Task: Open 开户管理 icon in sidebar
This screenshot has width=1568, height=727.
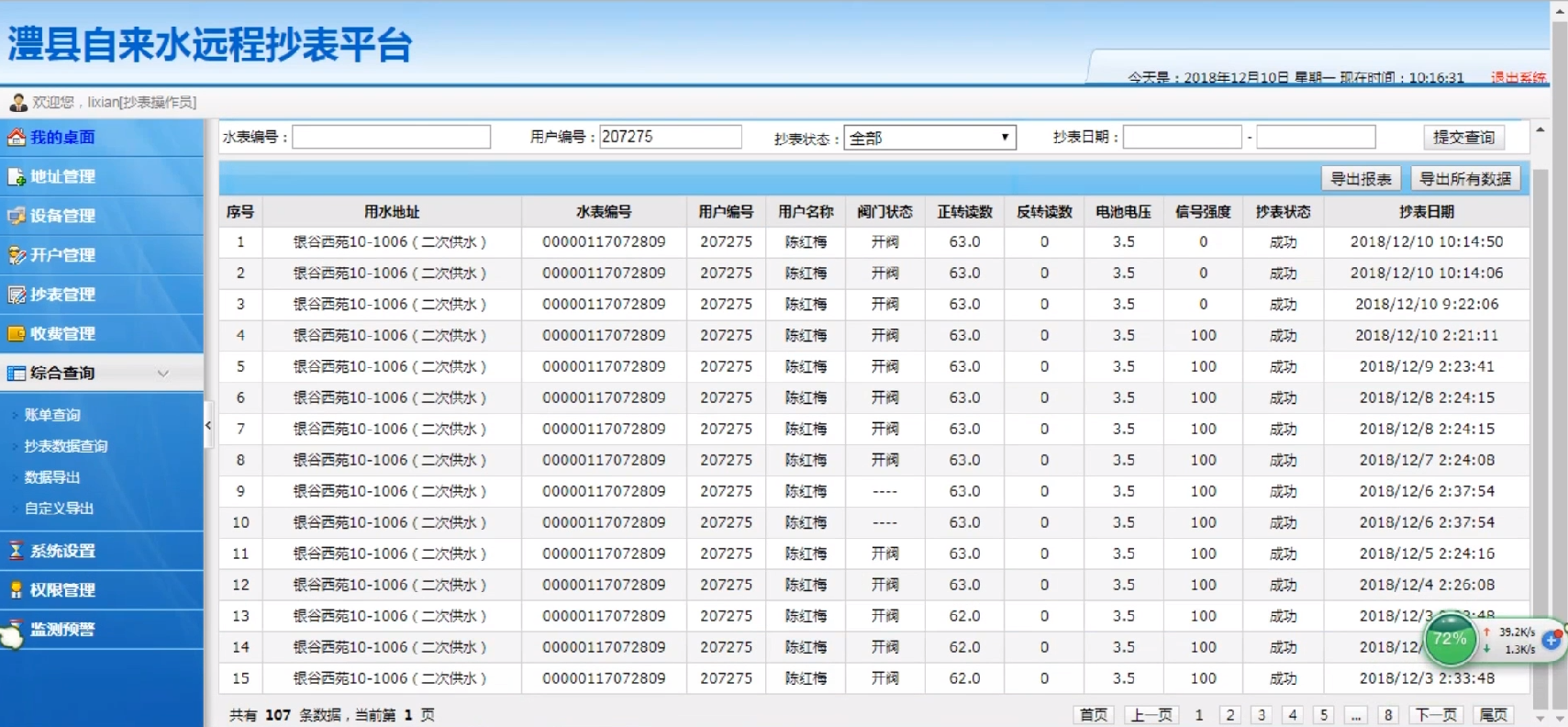Action: click(17, 255)
